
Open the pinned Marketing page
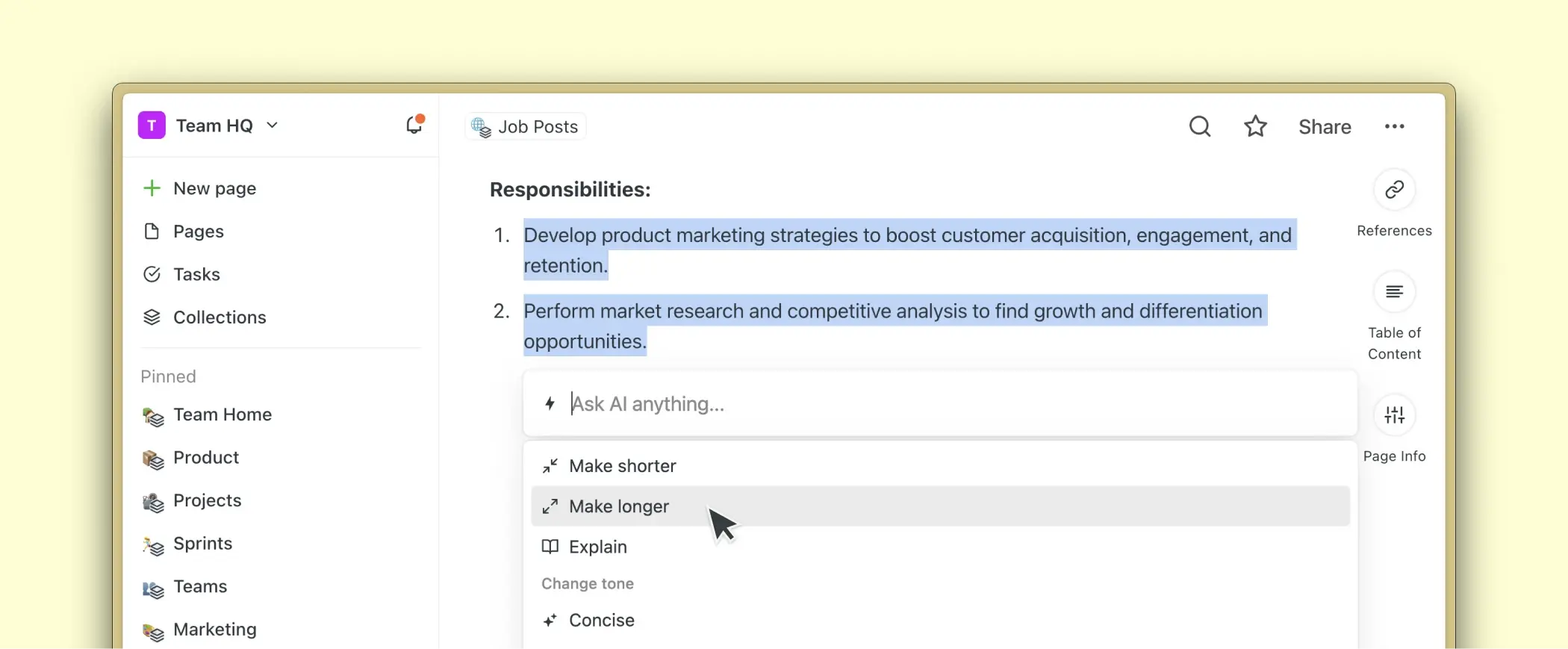coord(214,630)
